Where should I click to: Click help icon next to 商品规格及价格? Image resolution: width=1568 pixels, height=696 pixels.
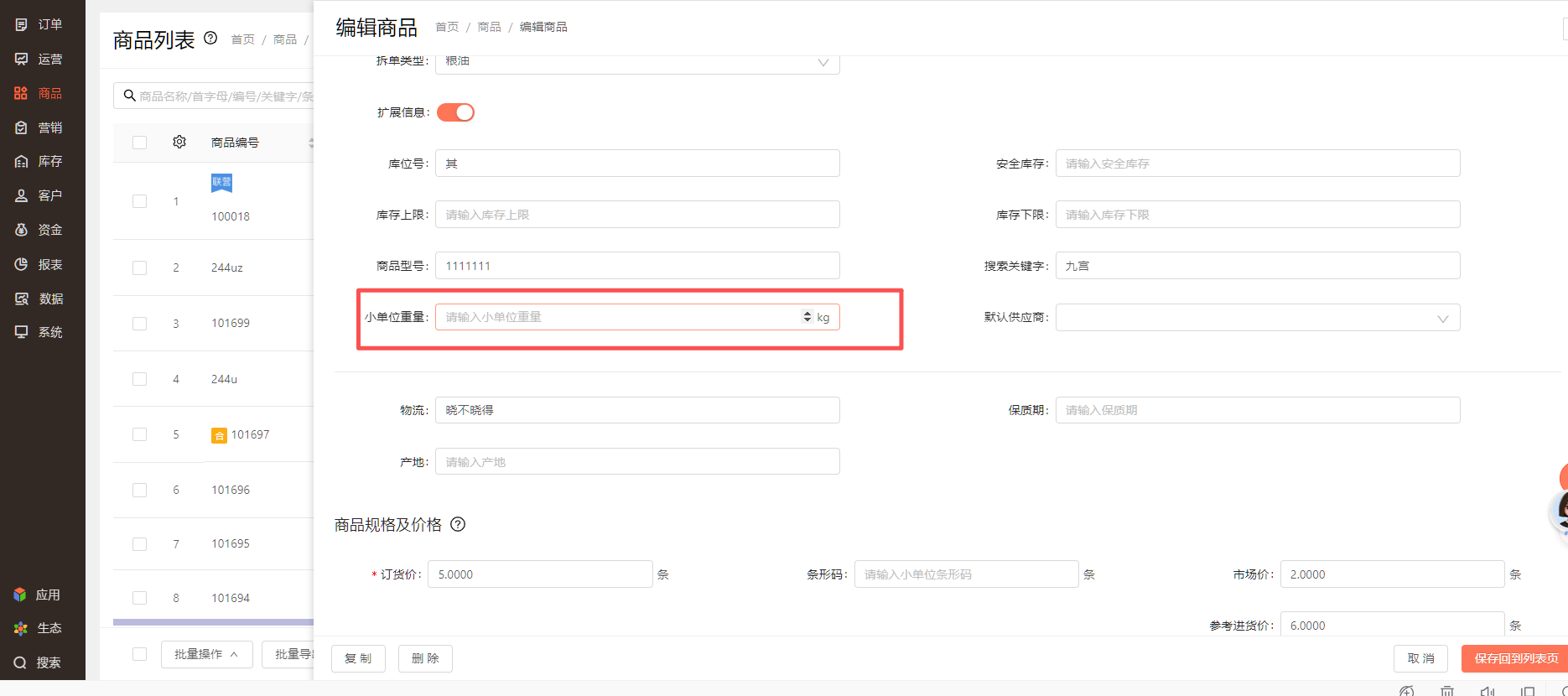(x=458, y=524)
